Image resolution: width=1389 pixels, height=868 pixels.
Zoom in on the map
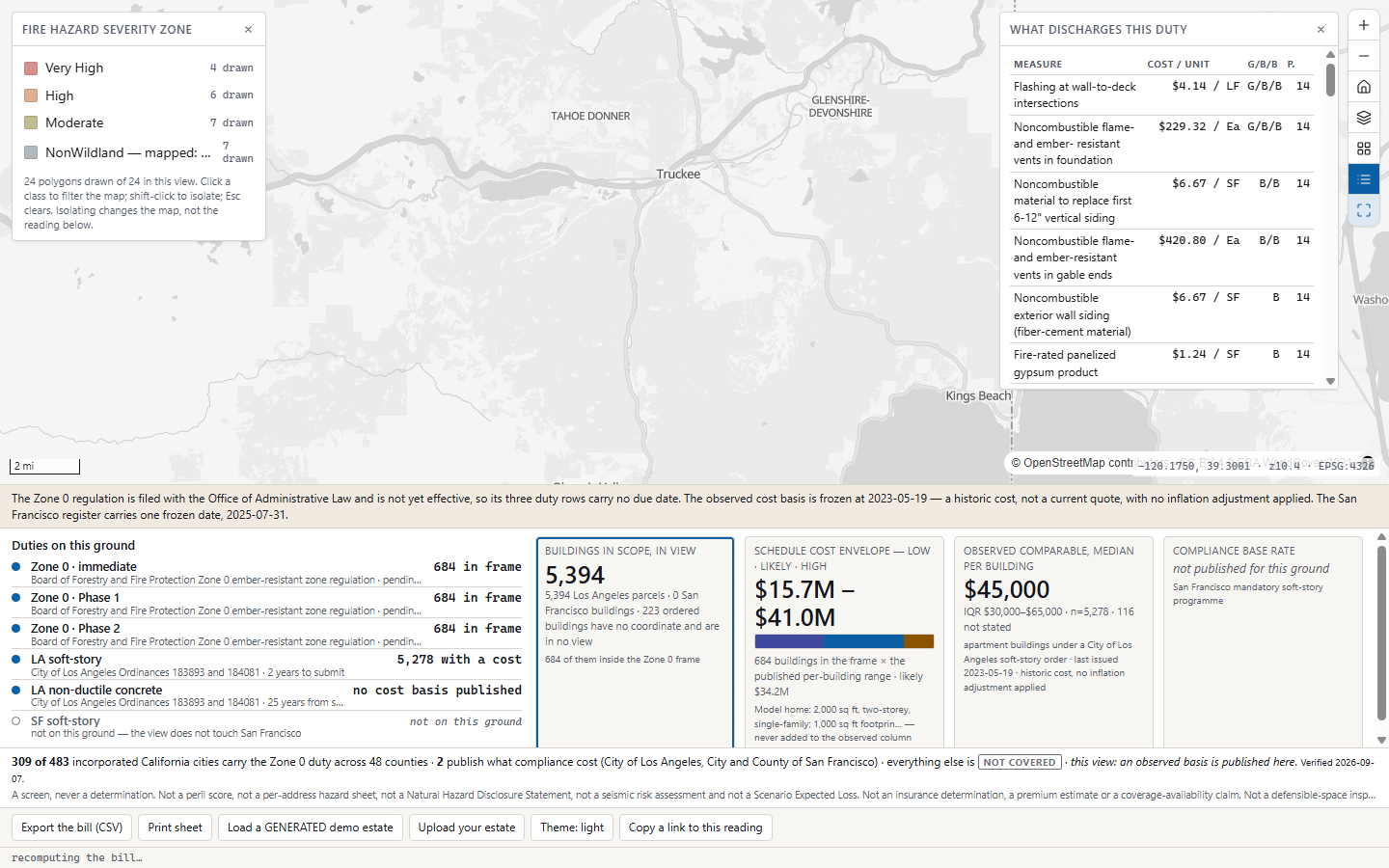tap(1364, 25)
